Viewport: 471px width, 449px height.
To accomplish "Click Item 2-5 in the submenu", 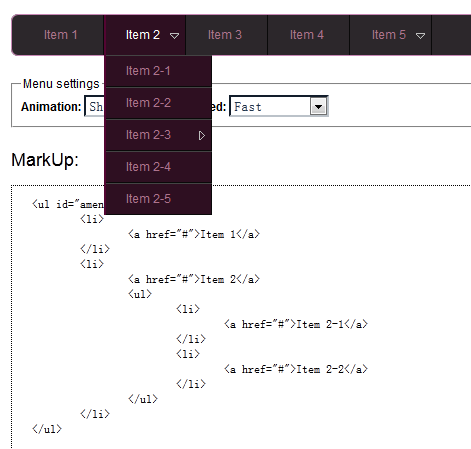I will (x=158, y=199).
